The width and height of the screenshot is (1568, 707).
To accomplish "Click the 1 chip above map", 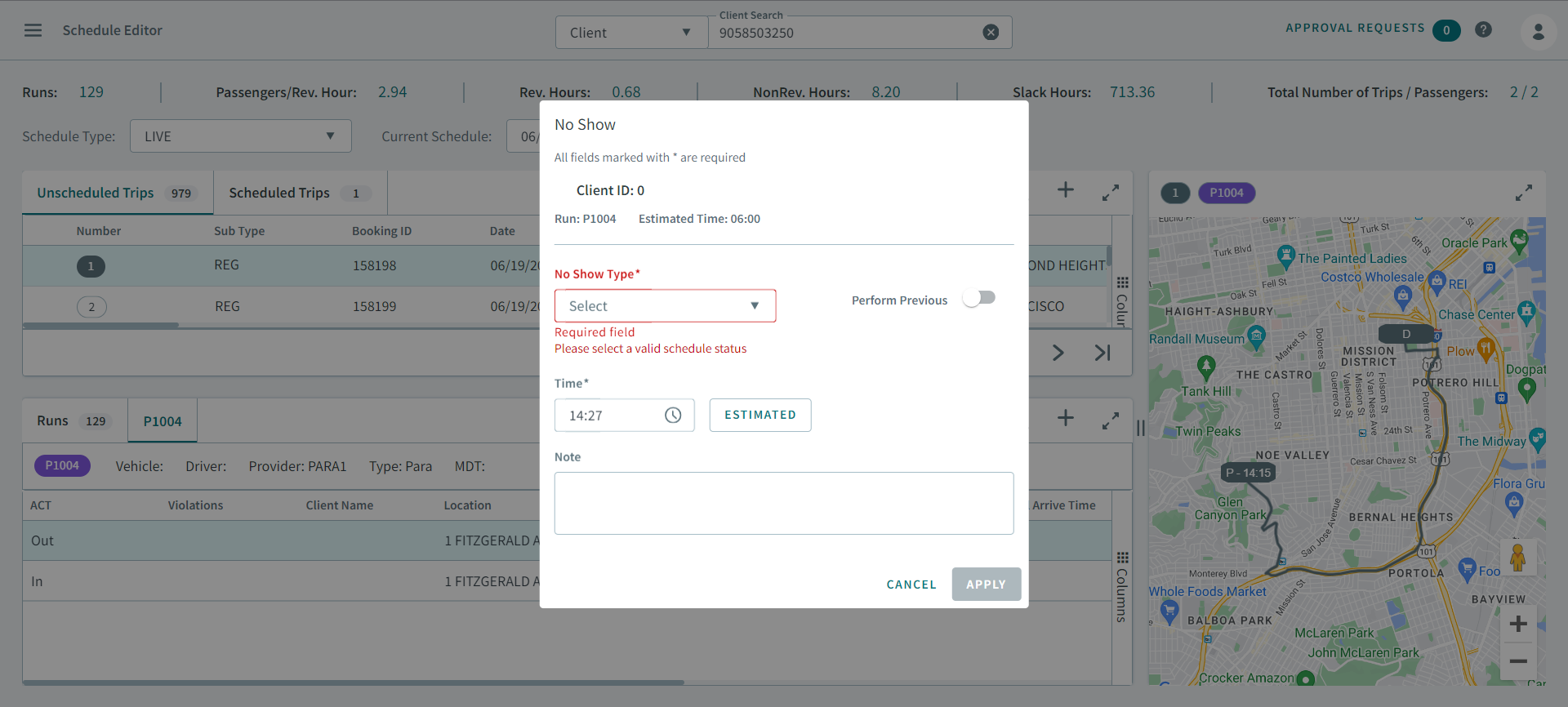I will [1175, 193].
